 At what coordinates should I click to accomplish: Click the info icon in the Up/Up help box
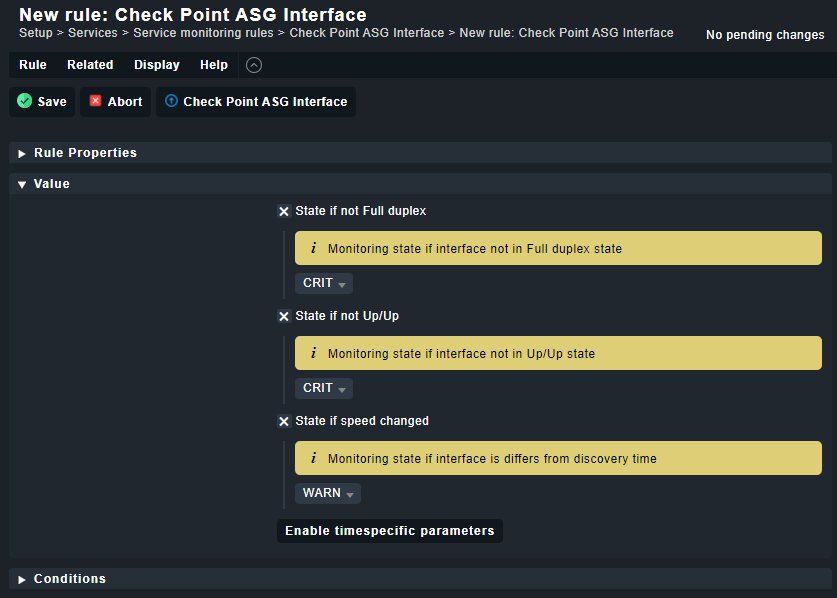pos(313,353)
